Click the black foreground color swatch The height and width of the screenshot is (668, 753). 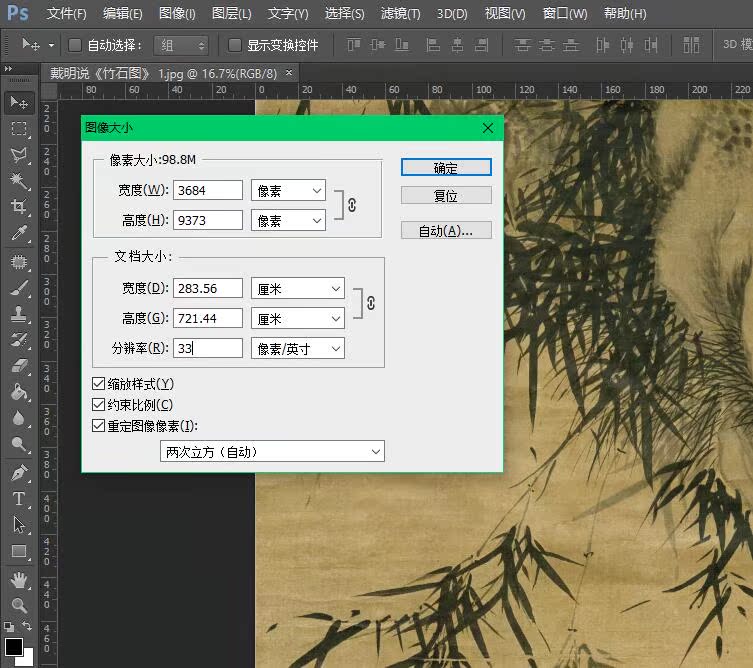click(14, 646)
